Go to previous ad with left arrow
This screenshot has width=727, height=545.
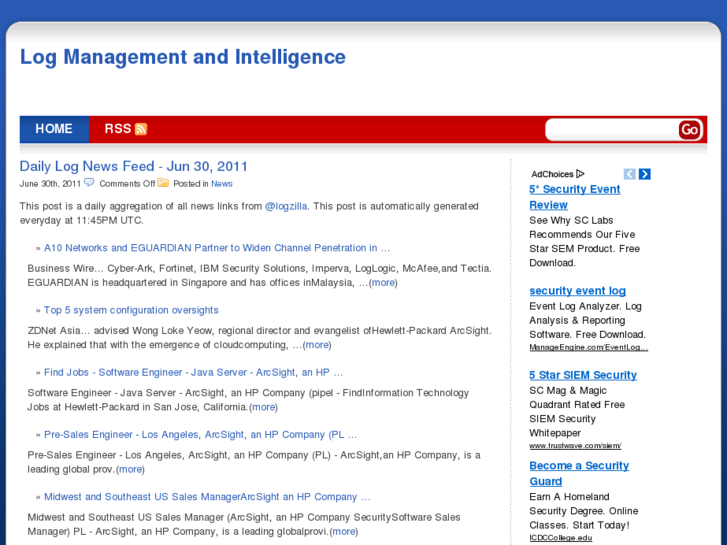pos(629,174)
